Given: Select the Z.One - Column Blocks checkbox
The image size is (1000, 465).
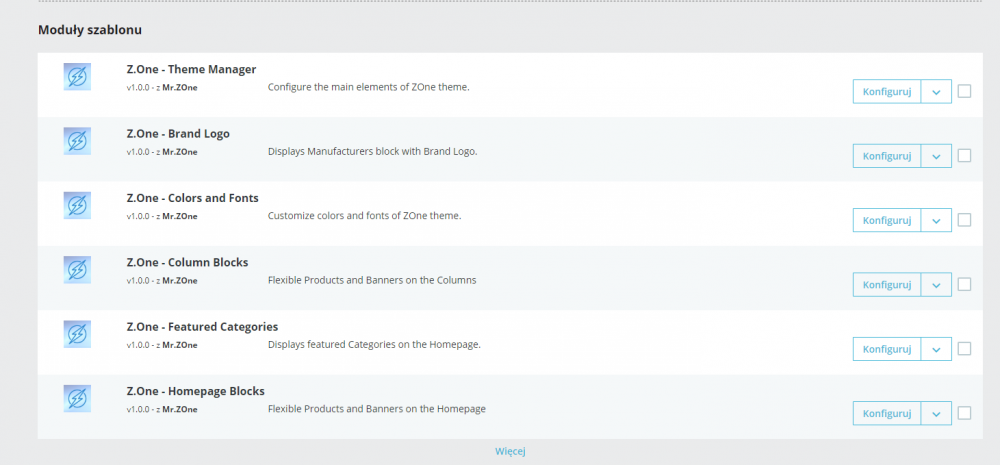Looking at the screenshot, I should pyautogui.click(x=964, y=284).
